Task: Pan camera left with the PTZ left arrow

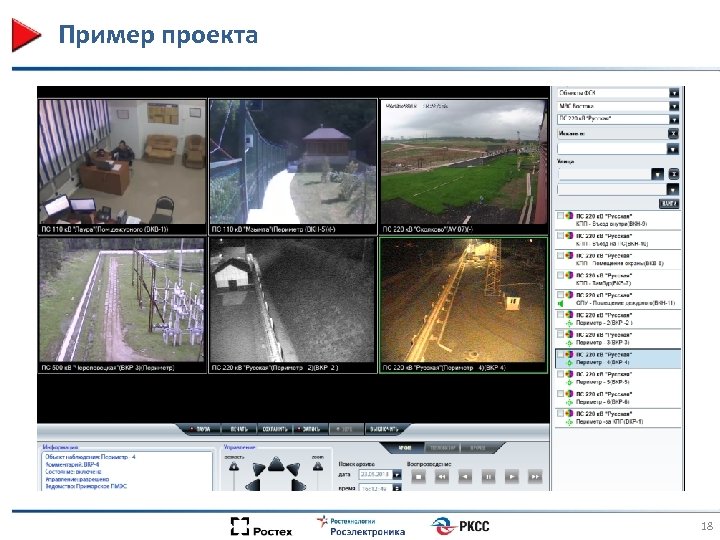Action: tap(253, 485)
